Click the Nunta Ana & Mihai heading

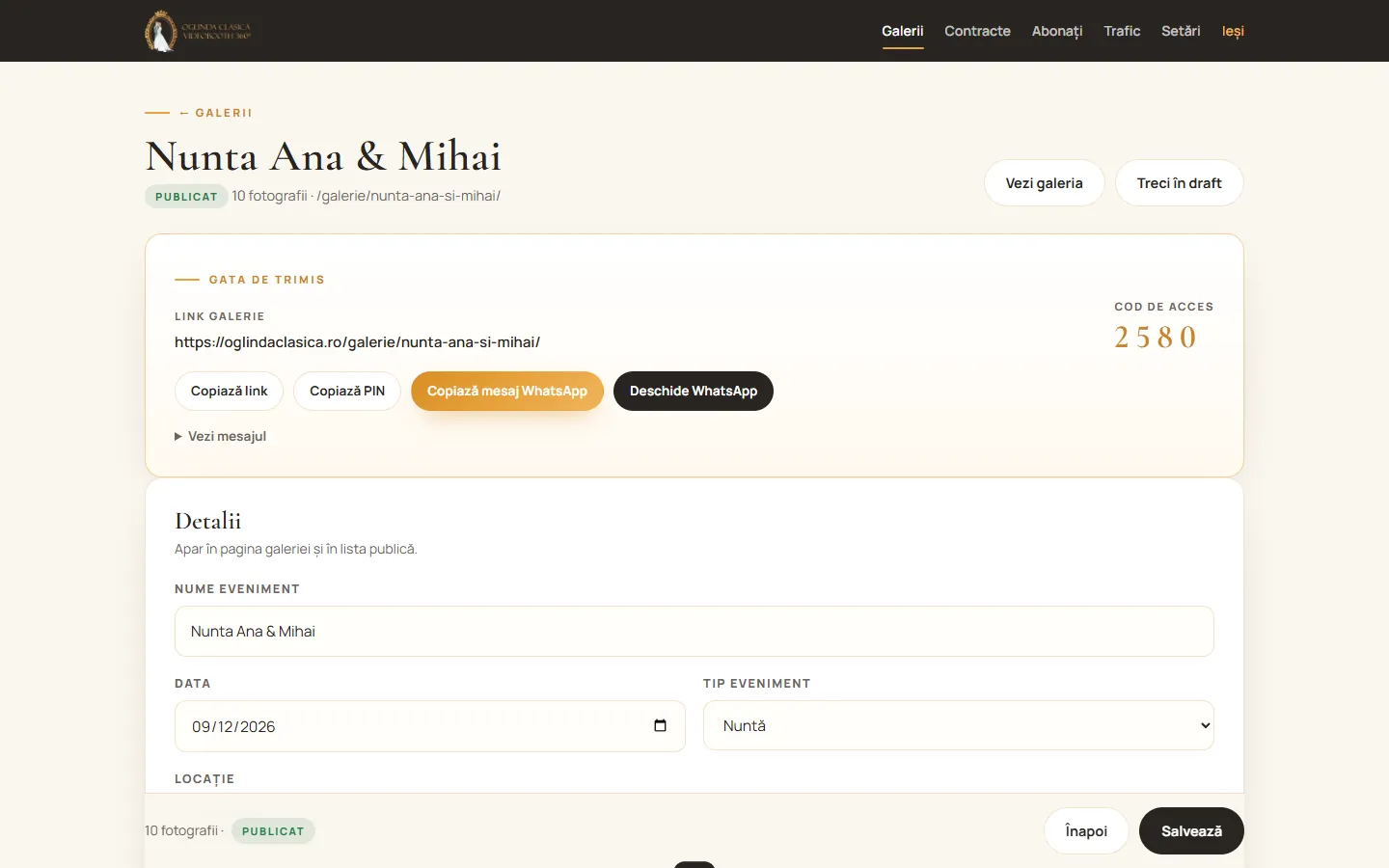click(x=323, y=156)
